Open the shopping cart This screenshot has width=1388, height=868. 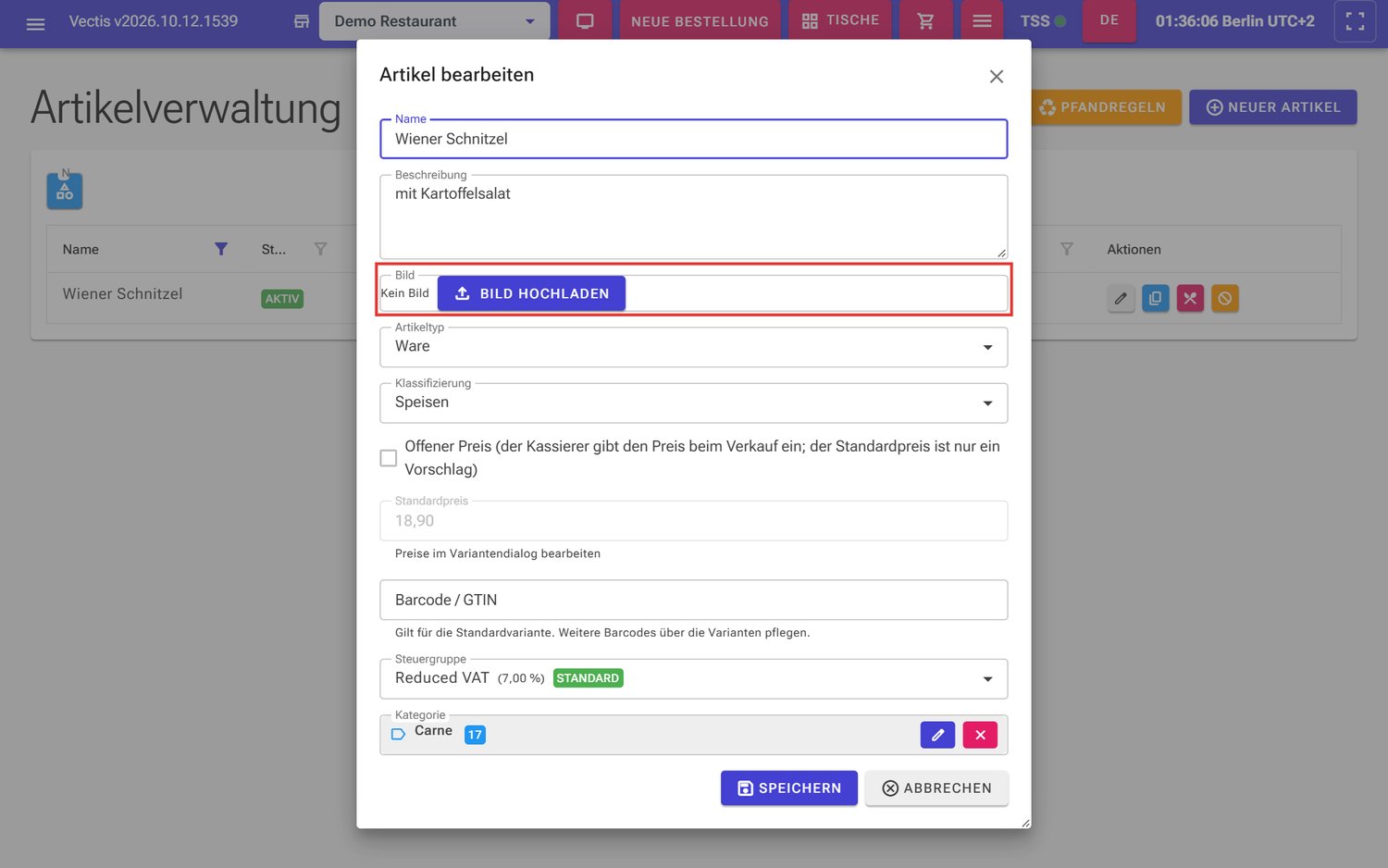point(925,21)
